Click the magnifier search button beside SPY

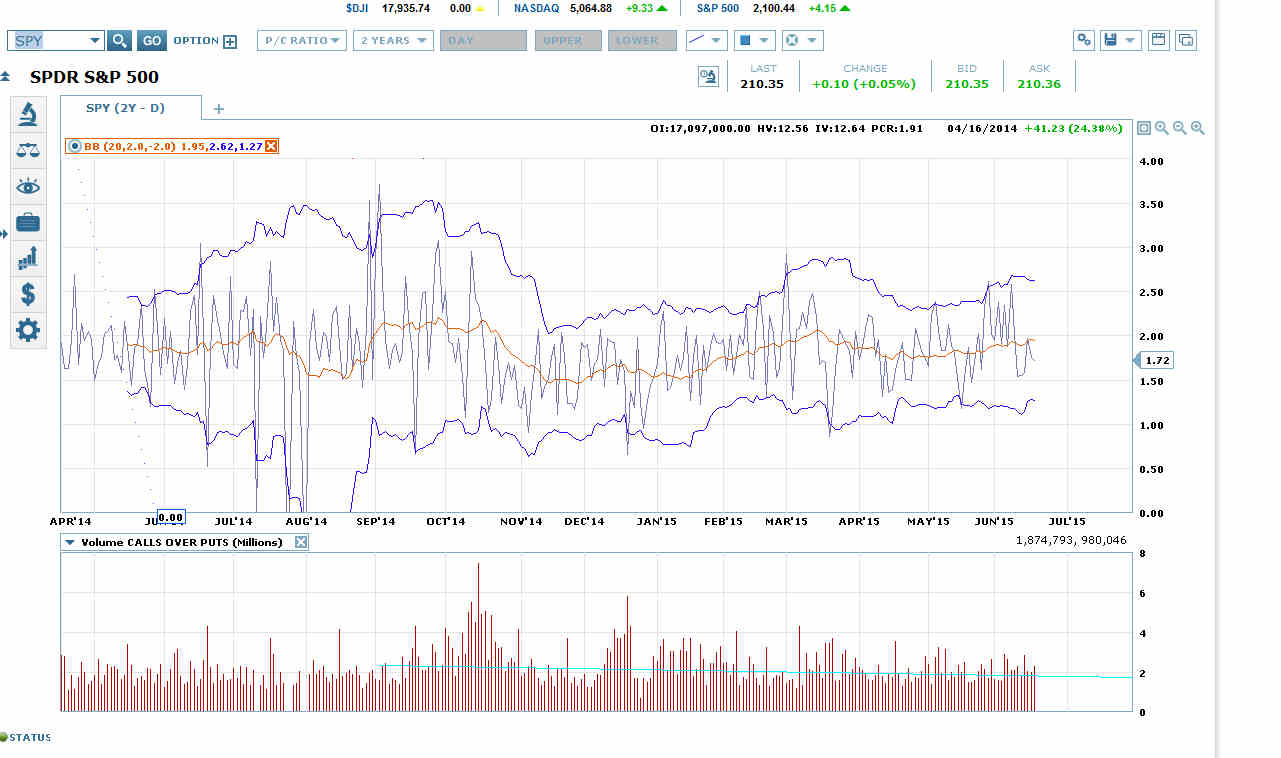(118, 41)
